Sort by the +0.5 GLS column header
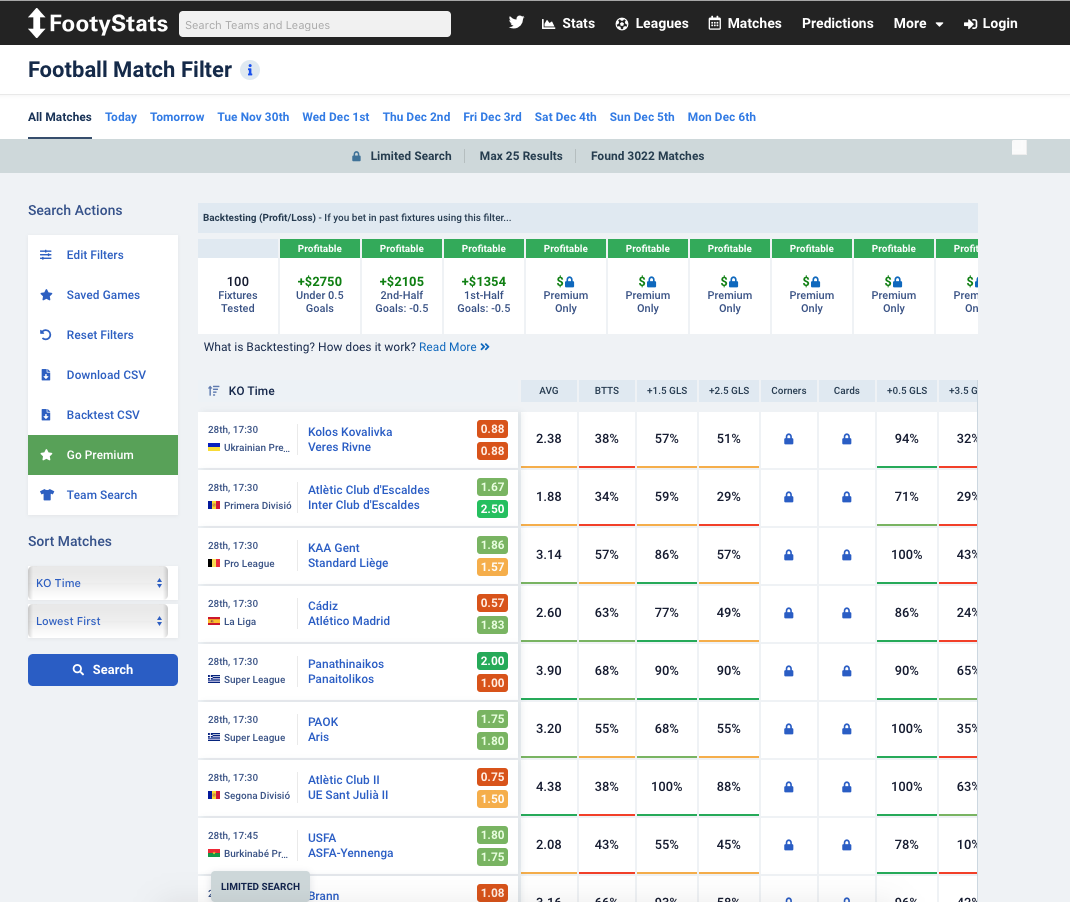 click(x=907, y=390)
